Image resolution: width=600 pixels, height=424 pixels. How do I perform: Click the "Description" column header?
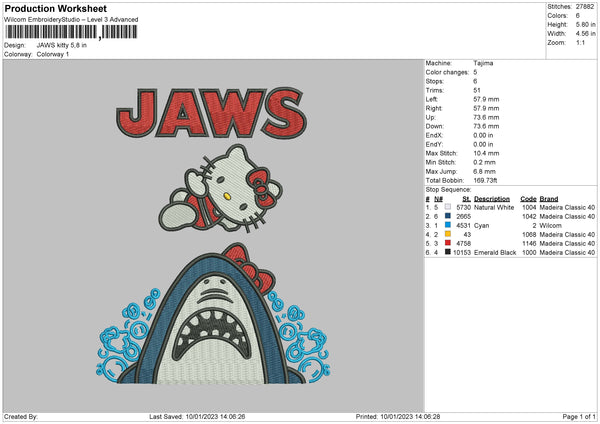coord(492,199)
